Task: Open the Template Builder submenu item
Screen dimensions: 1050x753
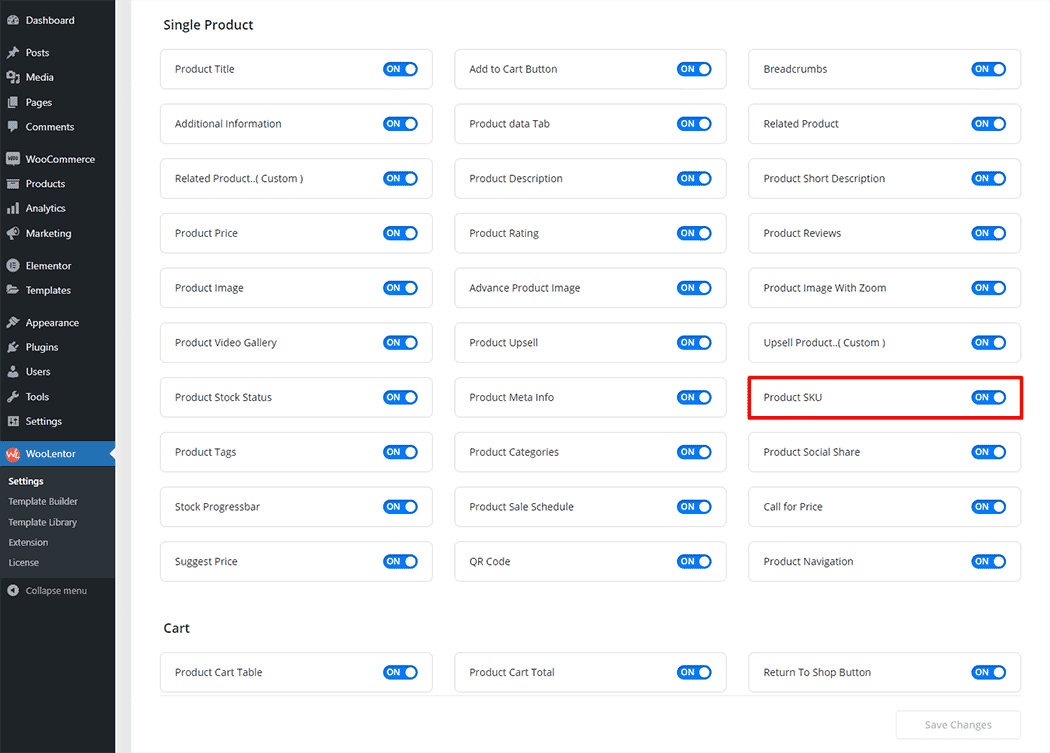Action: (x=43, y=502)
